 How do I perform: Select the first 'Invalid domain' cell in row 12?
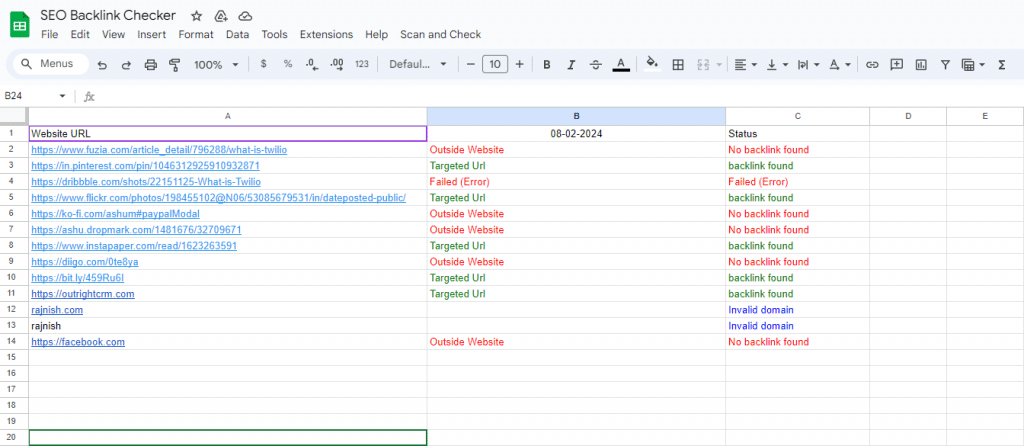(797, 310)
